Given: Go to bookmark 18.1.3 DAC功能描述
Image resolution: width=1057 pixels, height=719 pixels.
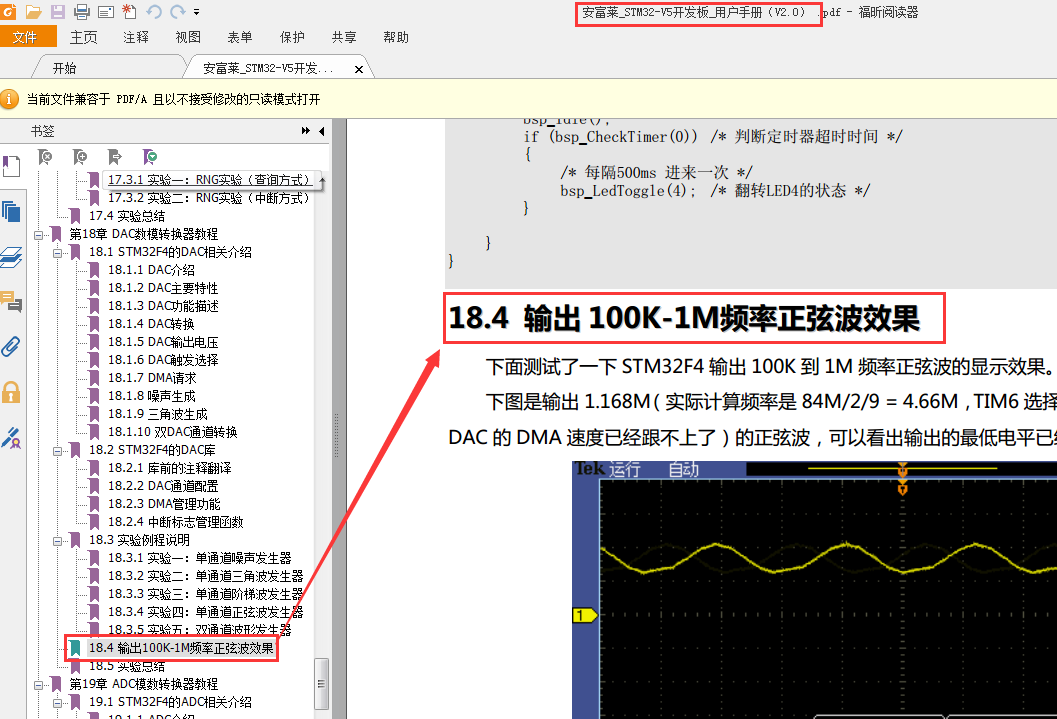Looking at the screenshot, I should click(163, 306).
